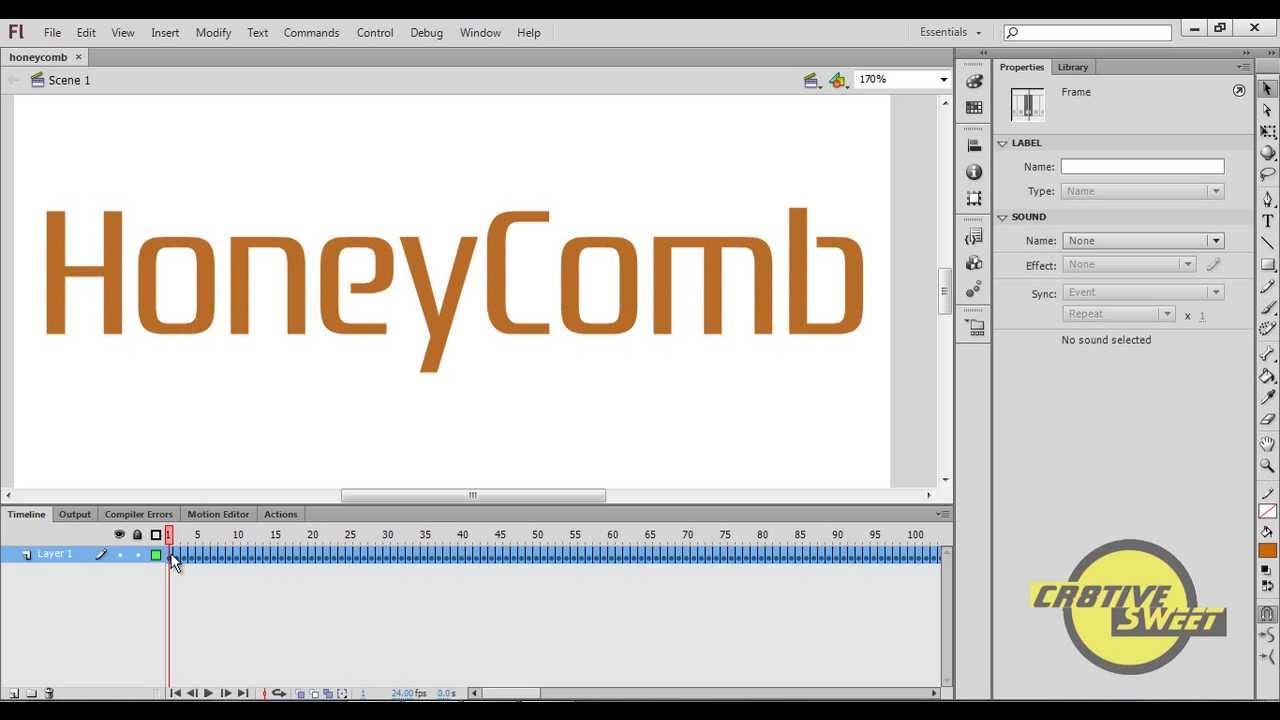Image resolution: width=1280 pixels, height=720 pixels.
Task: Toggle show/hide all layers eye icon
Action: [120, 535]
